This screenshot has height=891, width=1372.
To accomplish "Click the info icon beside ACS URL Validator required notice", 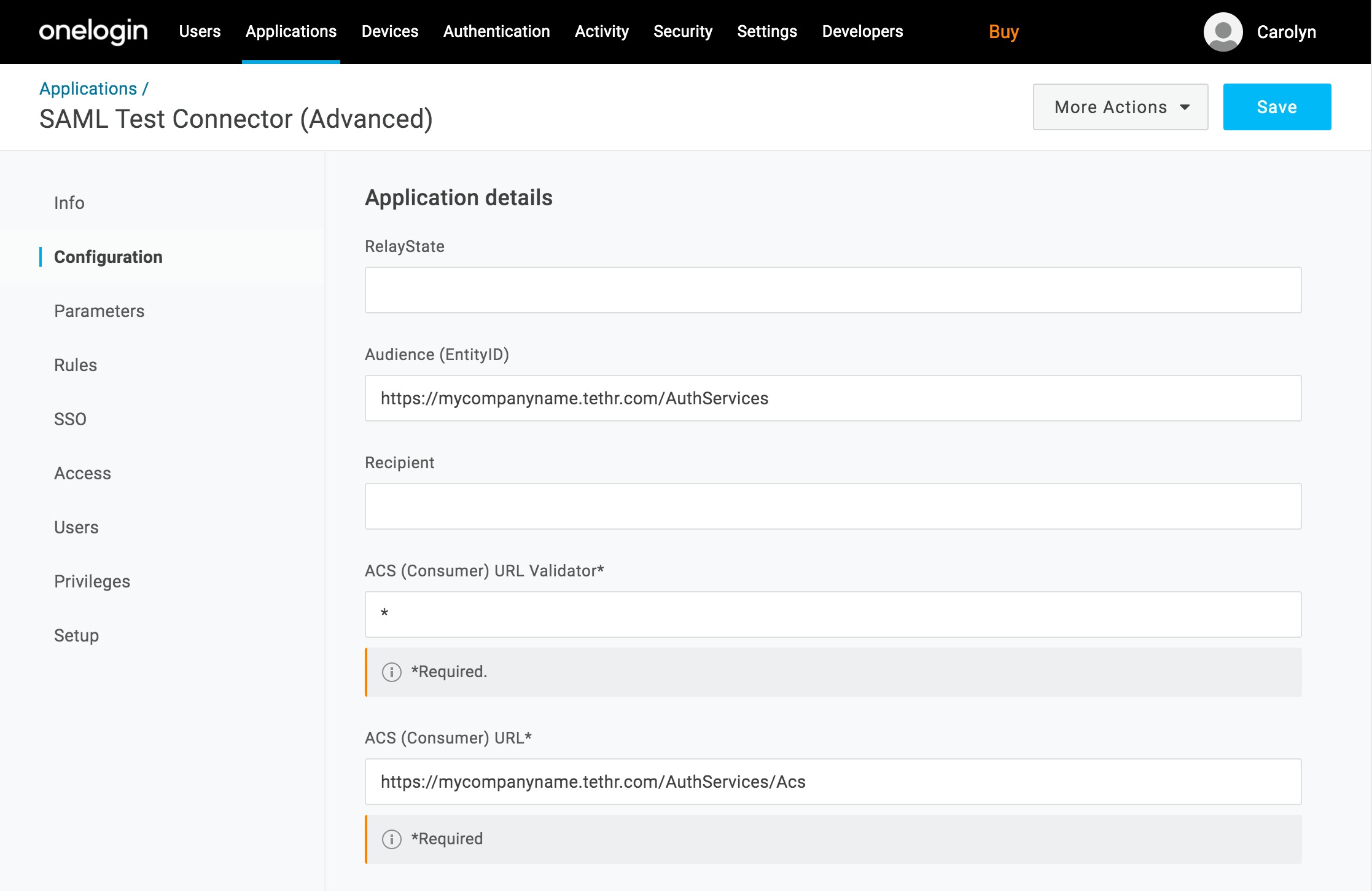I will 391,672.
